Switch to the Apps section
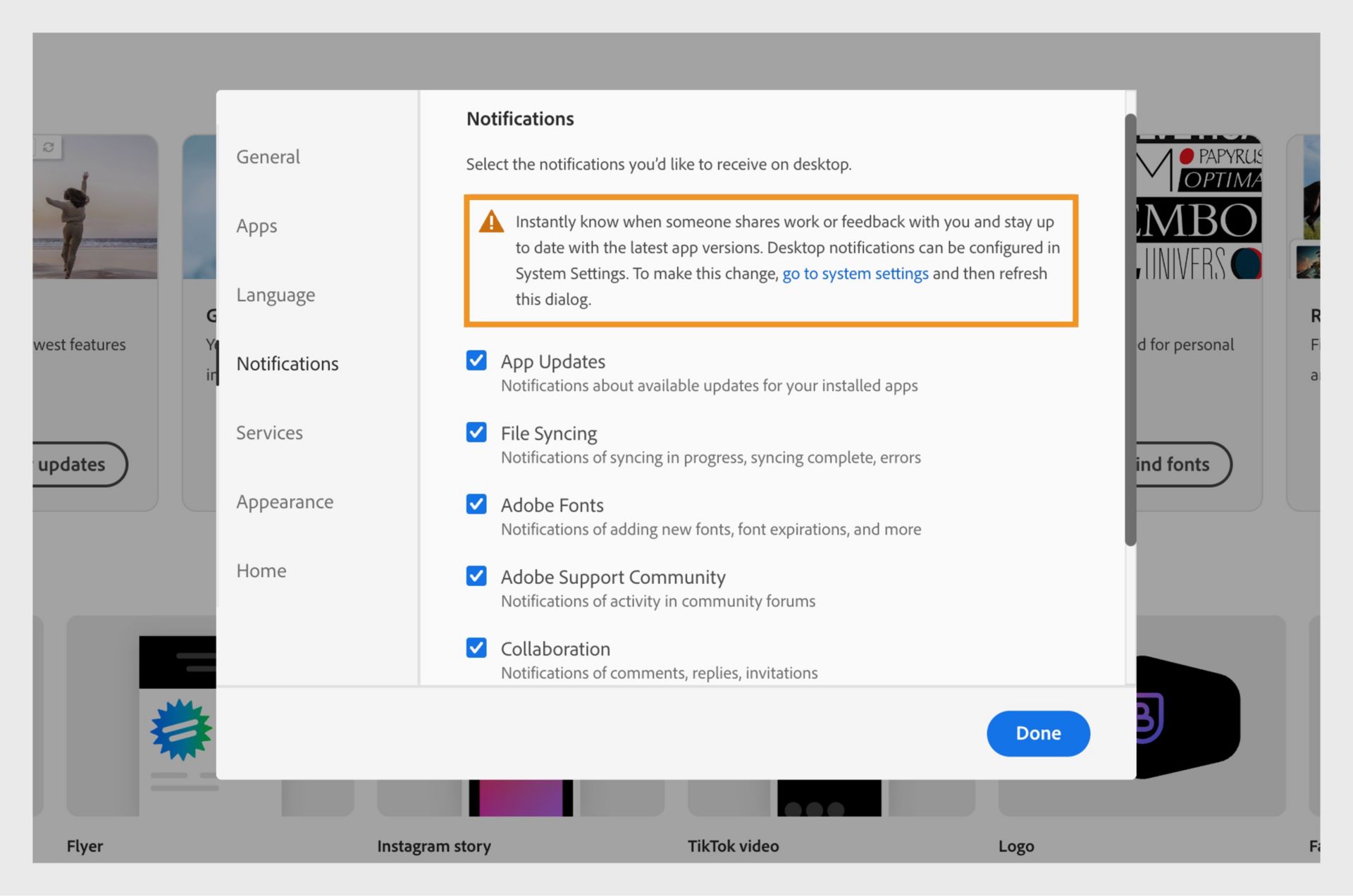 [x=257, y=225]
